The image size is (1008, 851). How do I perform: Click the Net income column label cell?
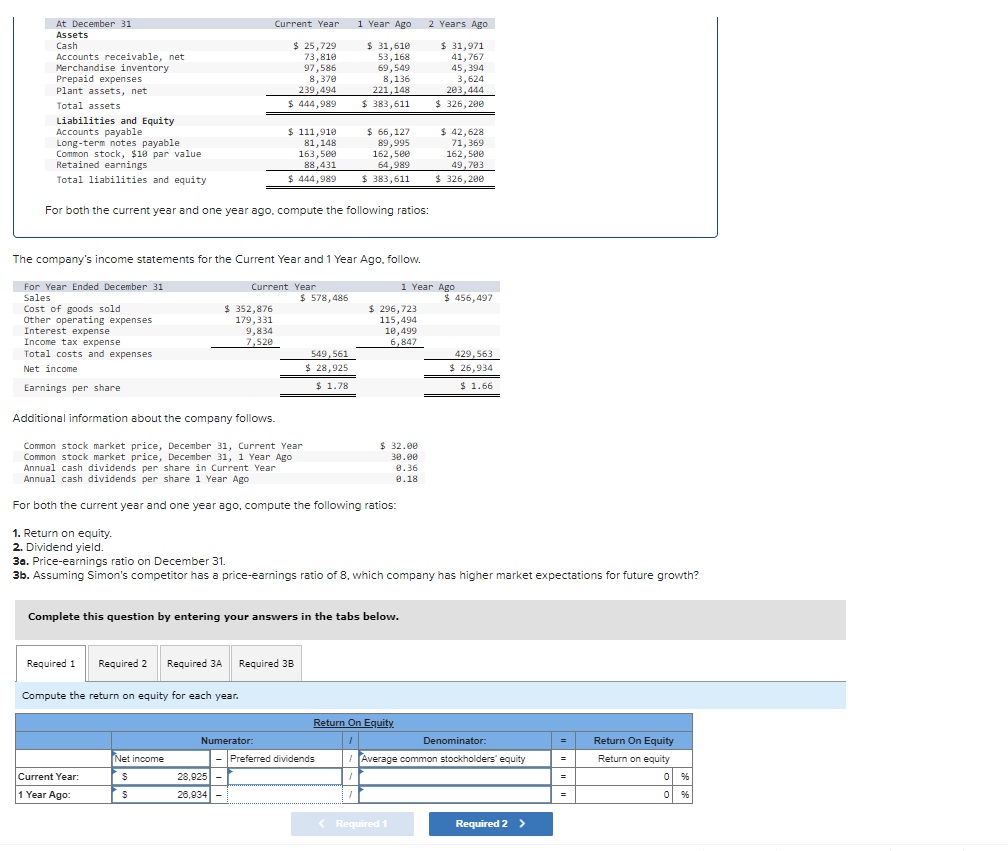click(x=160, y=757)
